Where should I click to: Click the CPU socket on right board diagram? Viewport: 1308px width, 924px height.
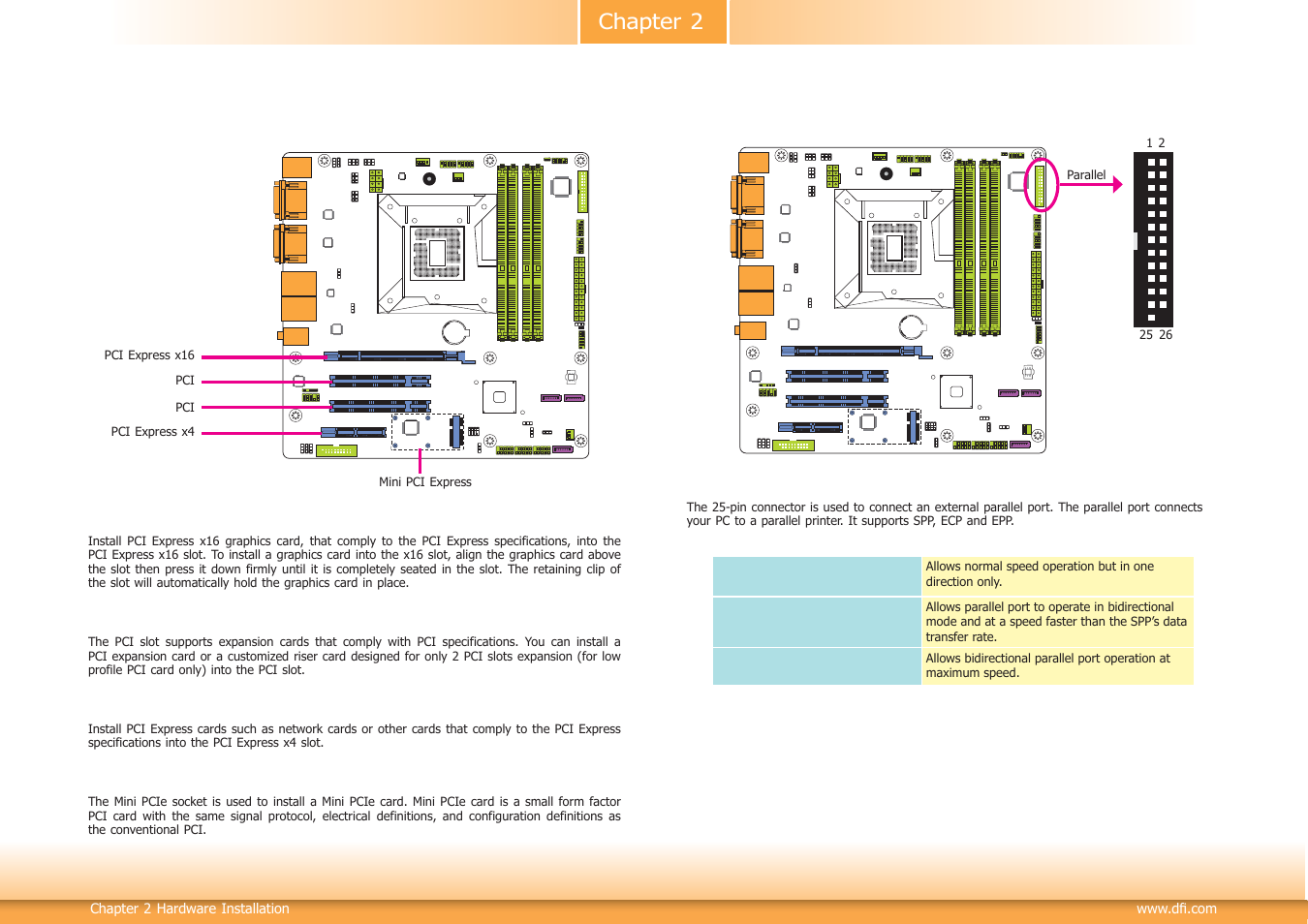[893, 249]
